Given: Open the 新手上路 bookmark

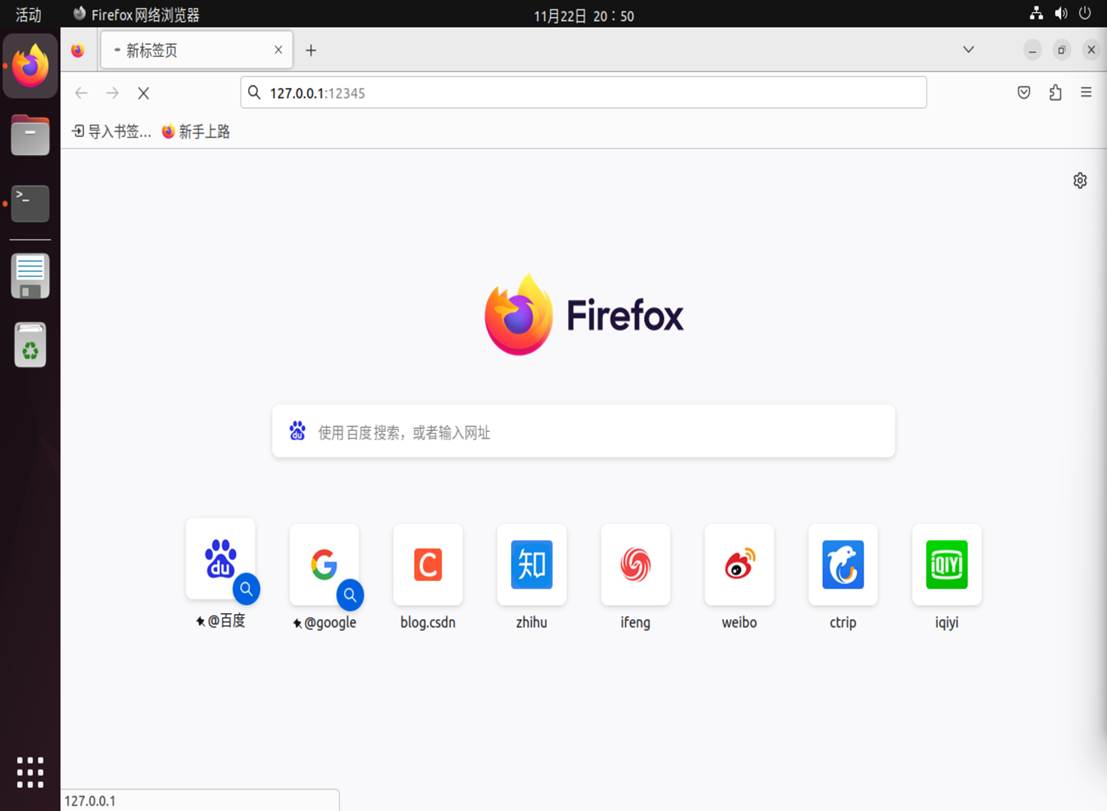Looking at the screenshot, I should point(196,131).
